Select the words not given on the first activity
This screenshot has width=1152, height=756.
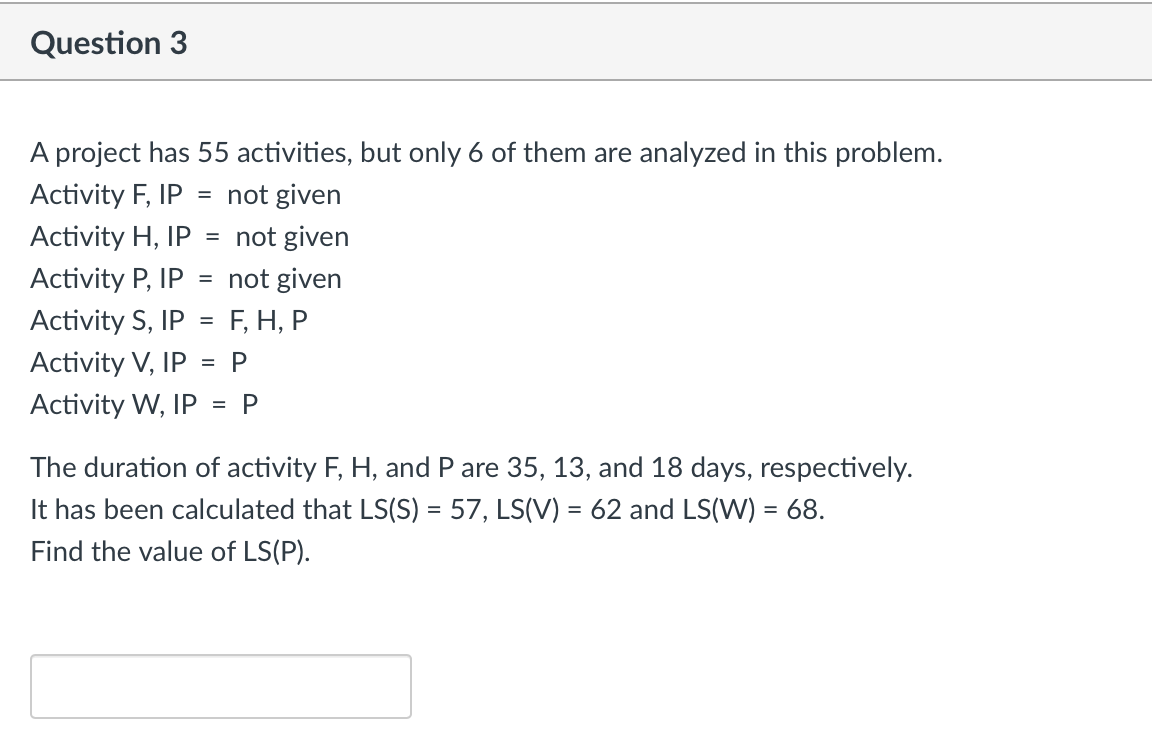pyautogui.click(x=286, y=195)
